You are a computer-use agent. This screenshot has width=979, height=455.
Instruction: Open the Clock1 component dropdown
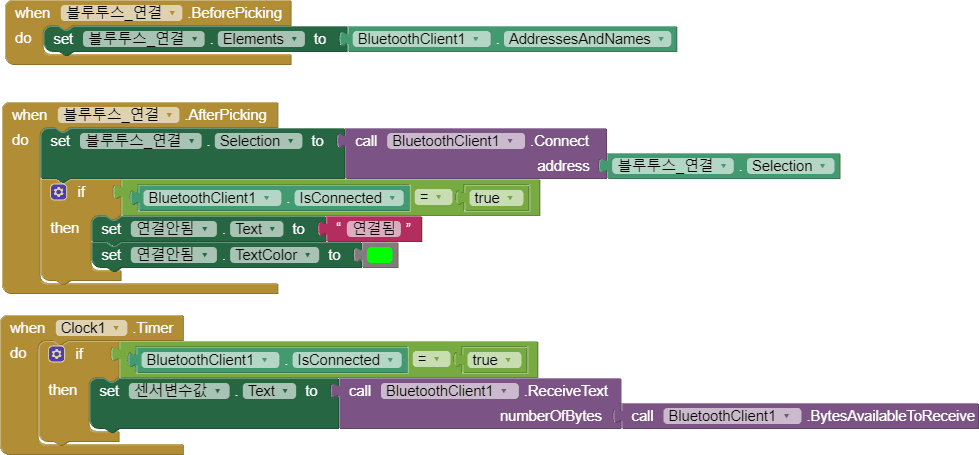(x=91, y=328)
